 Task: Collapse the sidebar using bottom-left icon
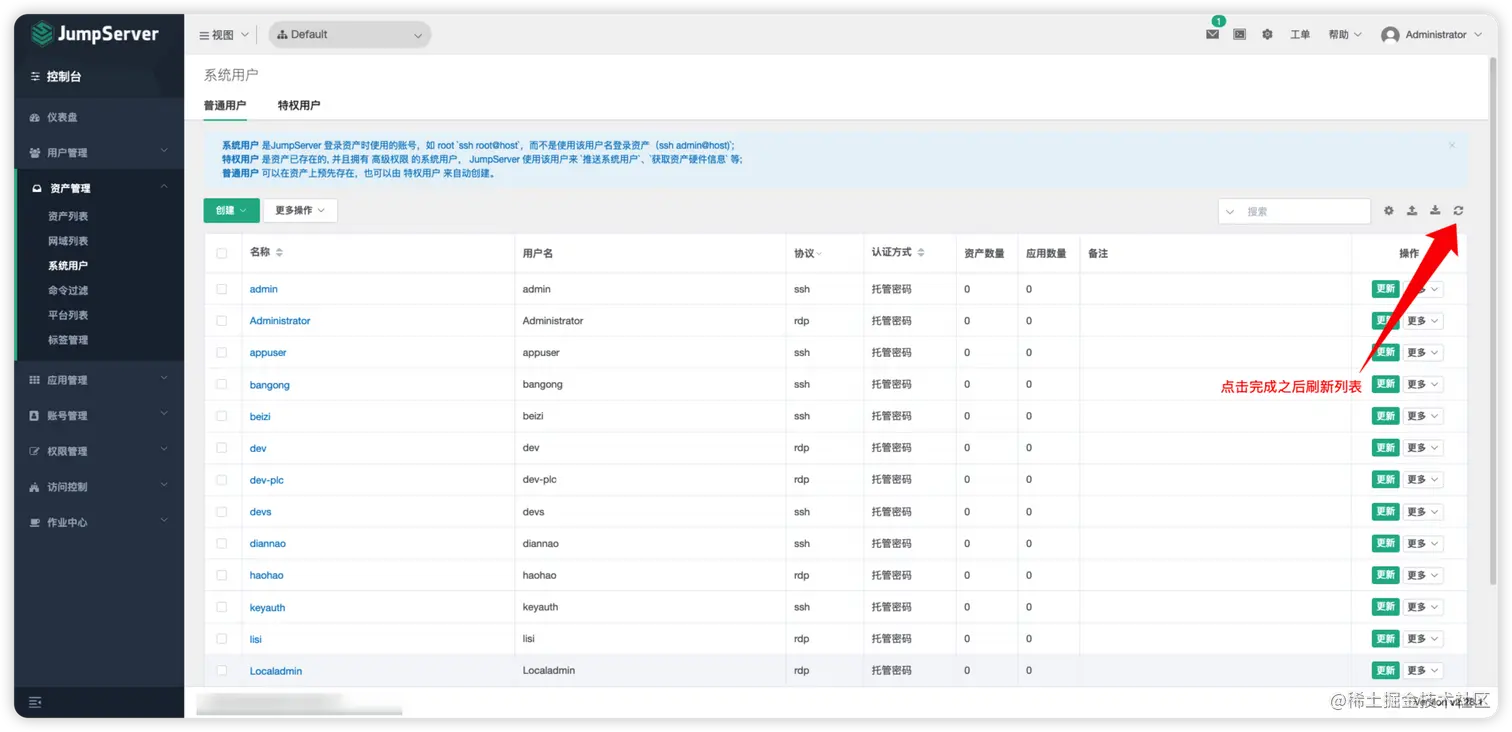[34, 703]
